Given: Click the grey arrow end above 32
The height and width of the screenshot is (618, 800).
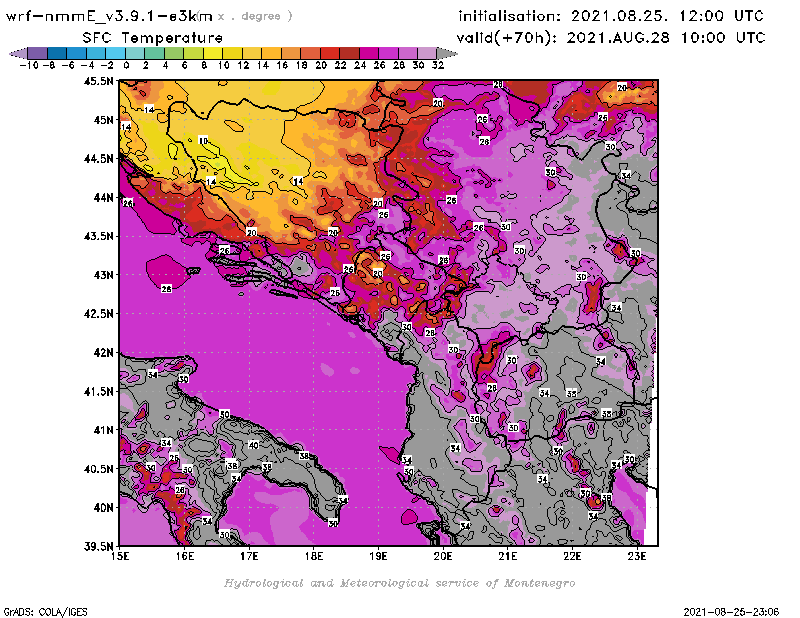Looking at the screenshot, I should [447, 53].
